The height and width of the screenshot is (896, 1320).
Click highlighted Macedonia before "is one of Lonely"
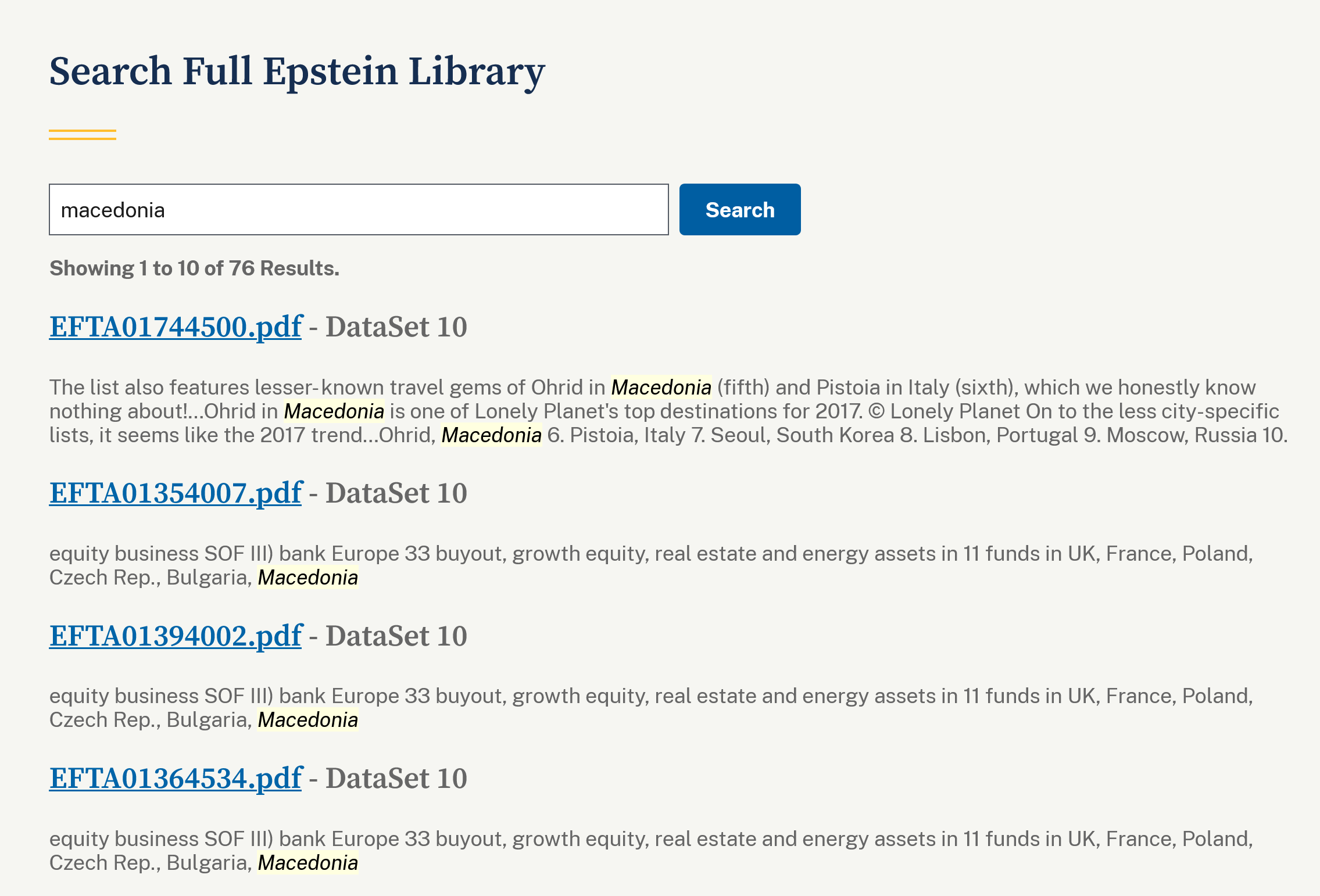coord(334,411)
